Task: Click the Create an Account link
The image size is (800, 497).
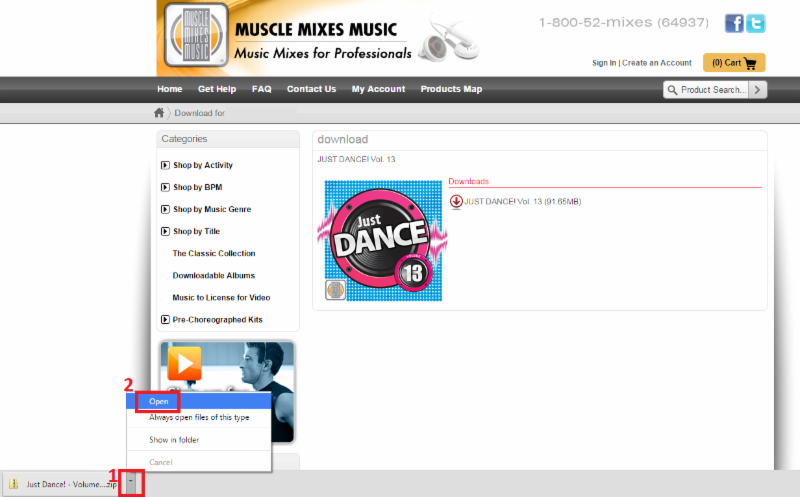Action: pyautogui.click(x=657, y=63)
